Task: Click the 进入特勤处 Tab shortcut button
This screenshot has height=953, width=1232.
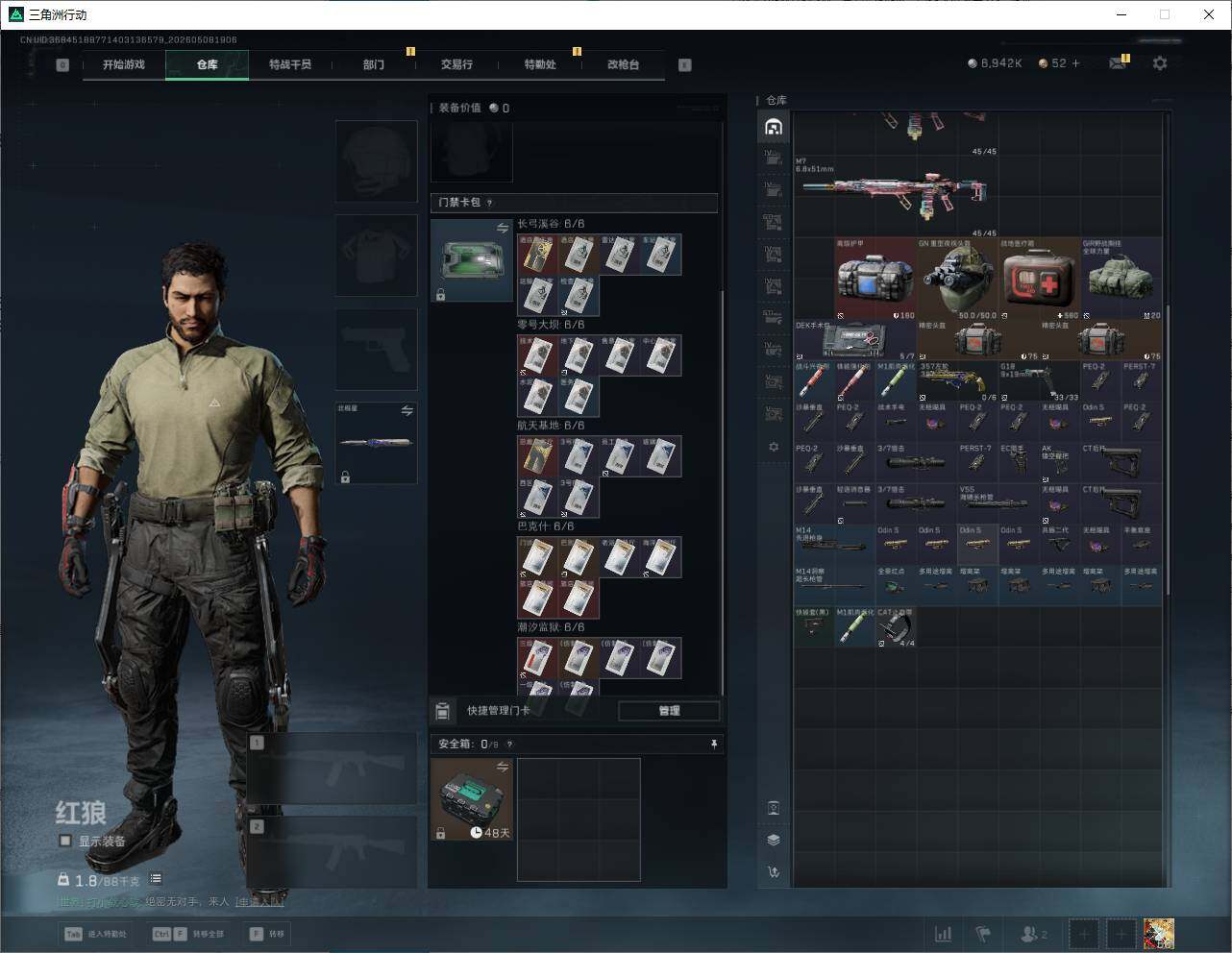Action: tap(96, 934)
